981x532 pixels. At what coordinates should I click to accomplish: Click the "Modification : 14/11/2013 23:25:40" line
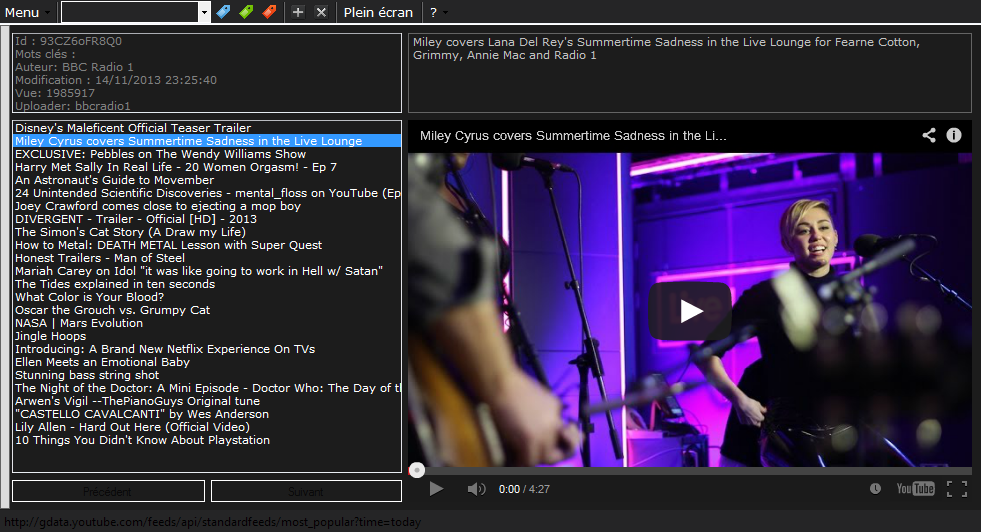pyautogui.click(x=116, y=80)
